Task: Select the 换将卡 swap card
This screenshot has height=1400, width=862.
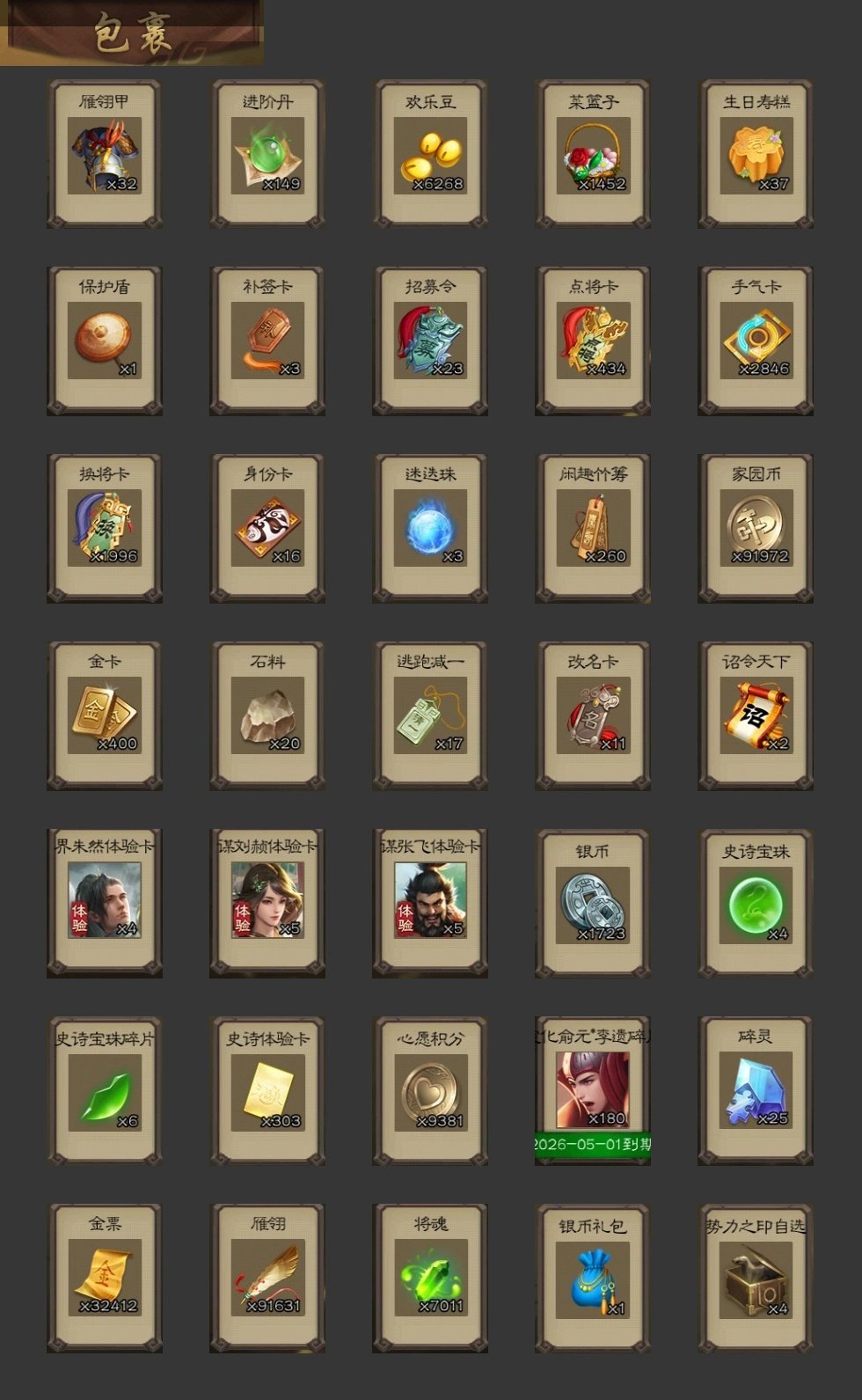Action: (x=105, y=529)
